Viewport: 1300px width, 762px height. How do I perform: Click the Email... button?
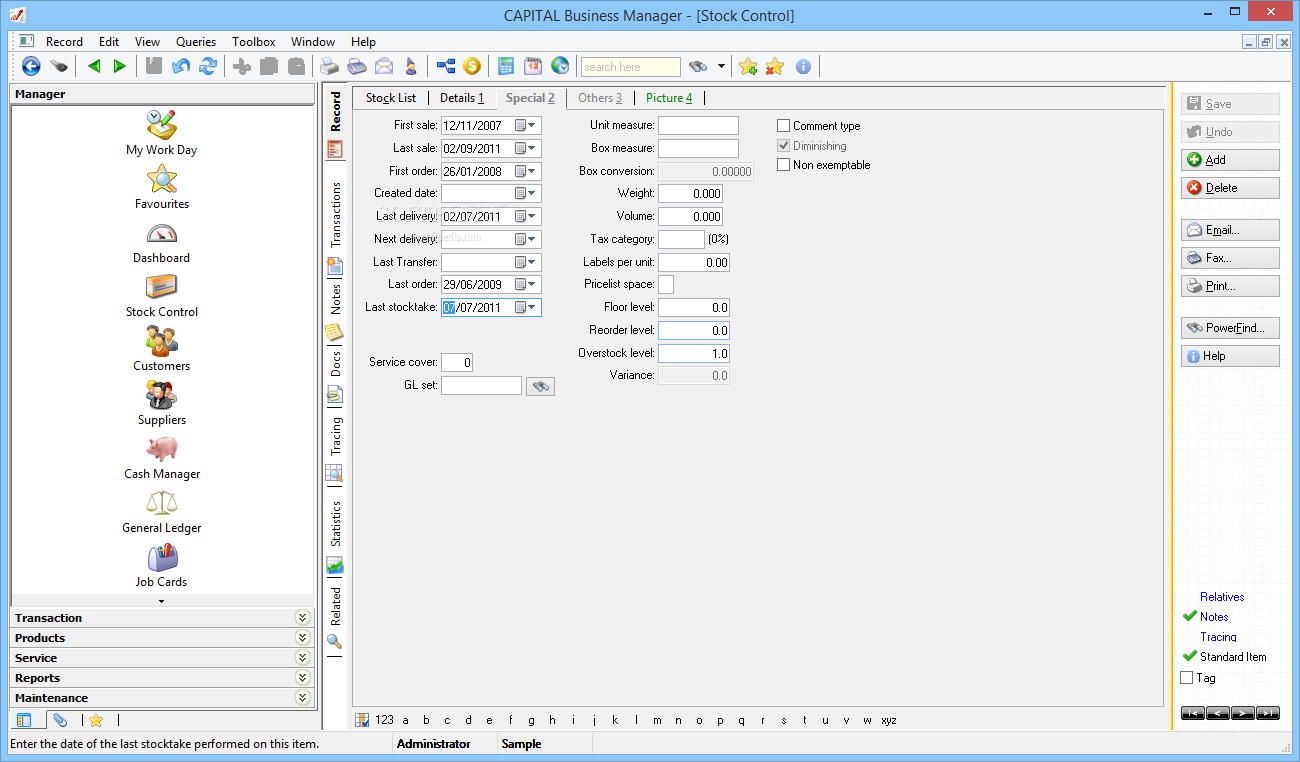[1230, 230]
